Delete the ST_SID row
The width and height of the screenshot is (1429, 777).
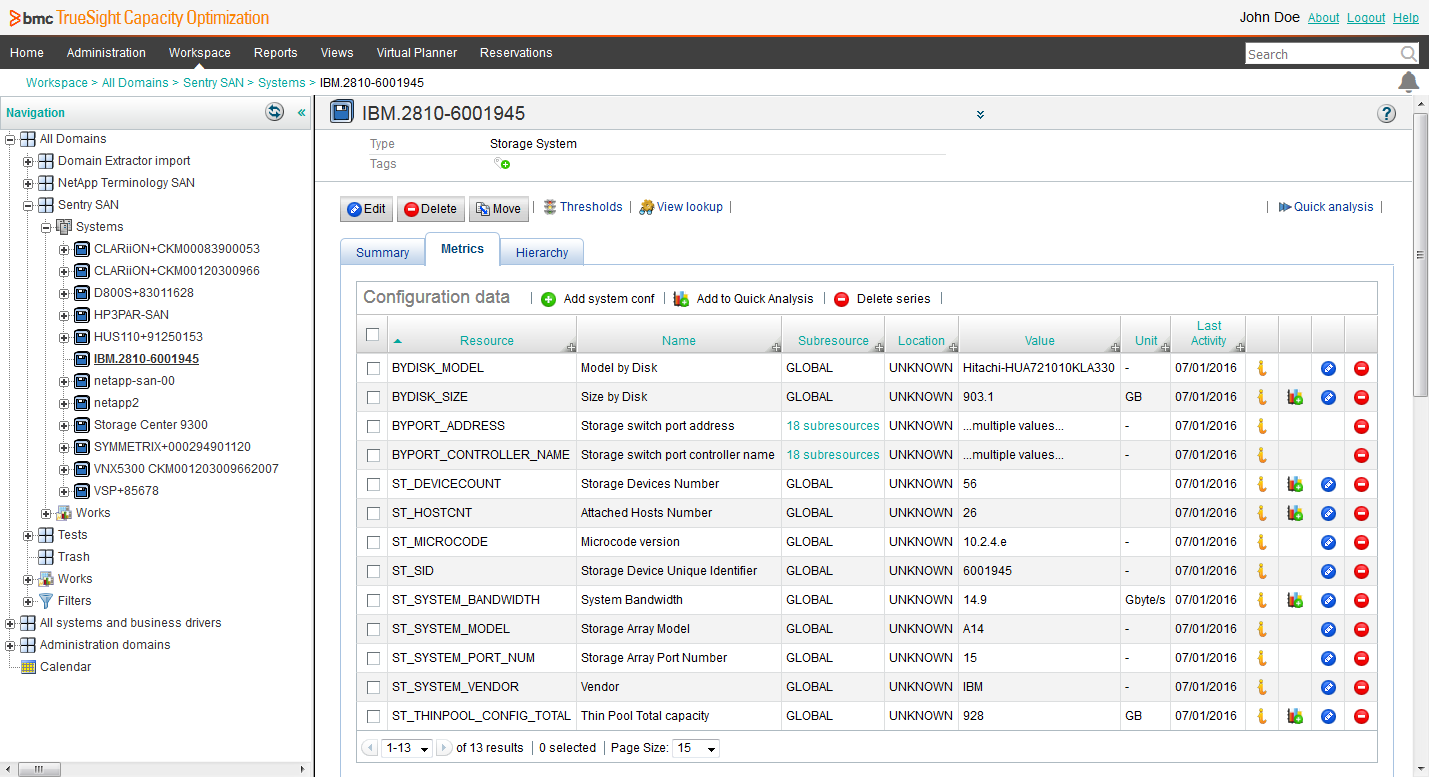point(1361,571)
